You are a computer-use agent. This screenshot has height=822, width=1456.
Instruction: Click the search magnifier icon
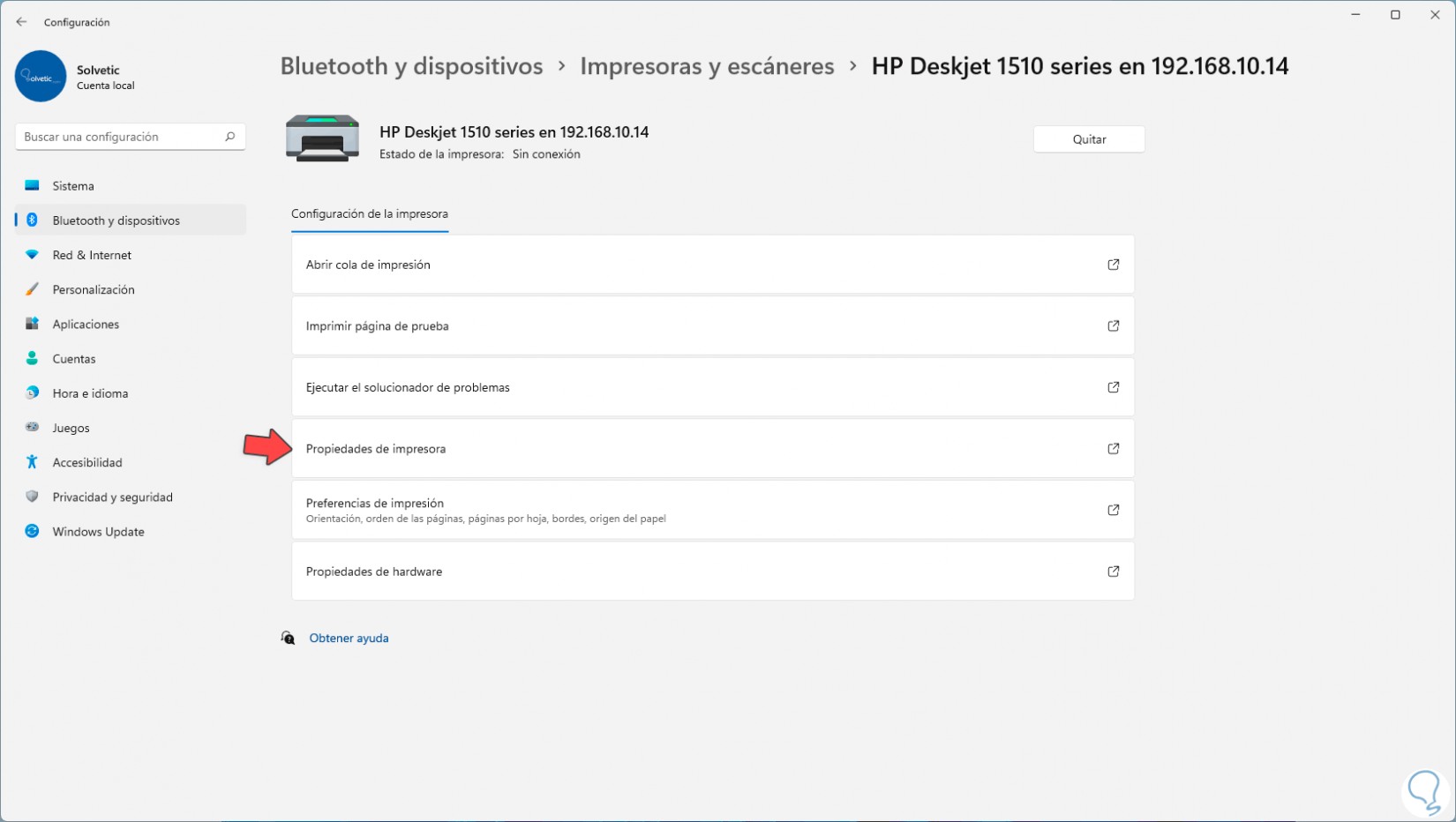[x=229, y=137]
